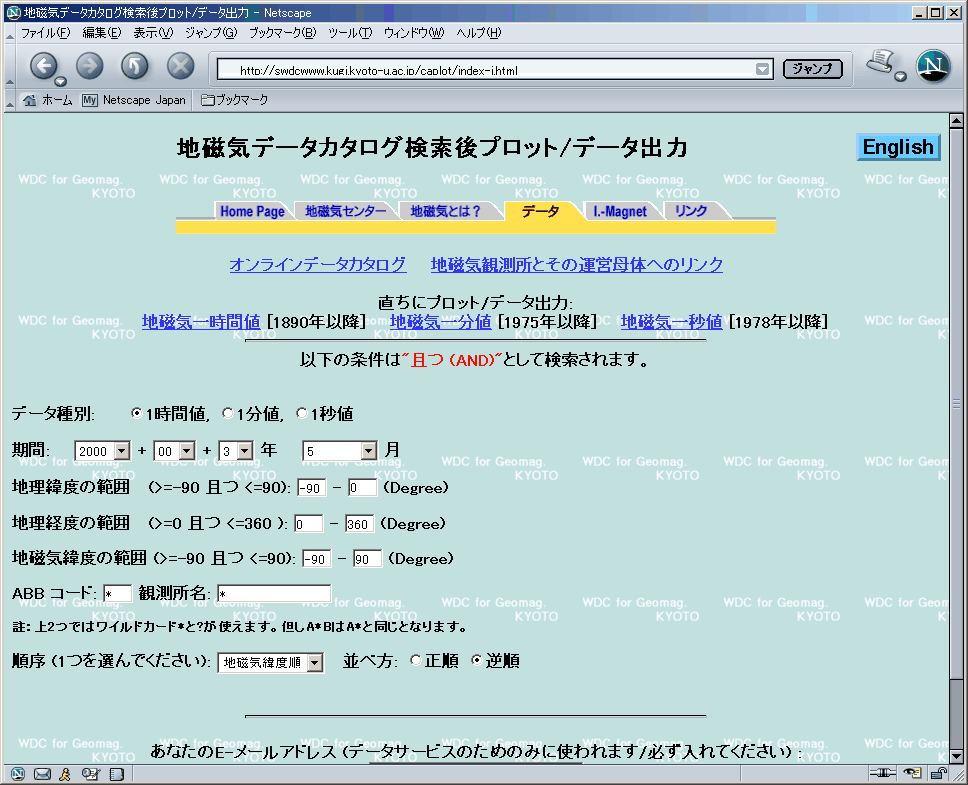Image resolution: width=968 pixels, height=785 pixels.
Task: Click the Forward navigation arrow
Action: pyautogui.click(x=90, y=66)
